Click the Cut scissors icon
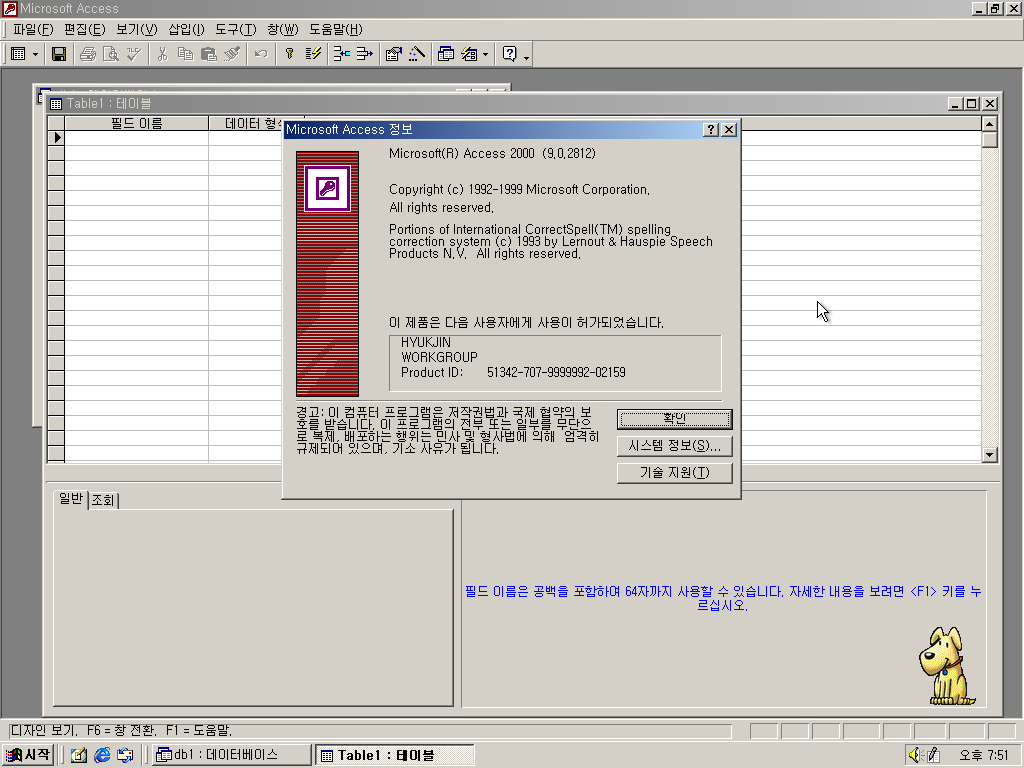The image size is (1024, 768). click(163, 54)
